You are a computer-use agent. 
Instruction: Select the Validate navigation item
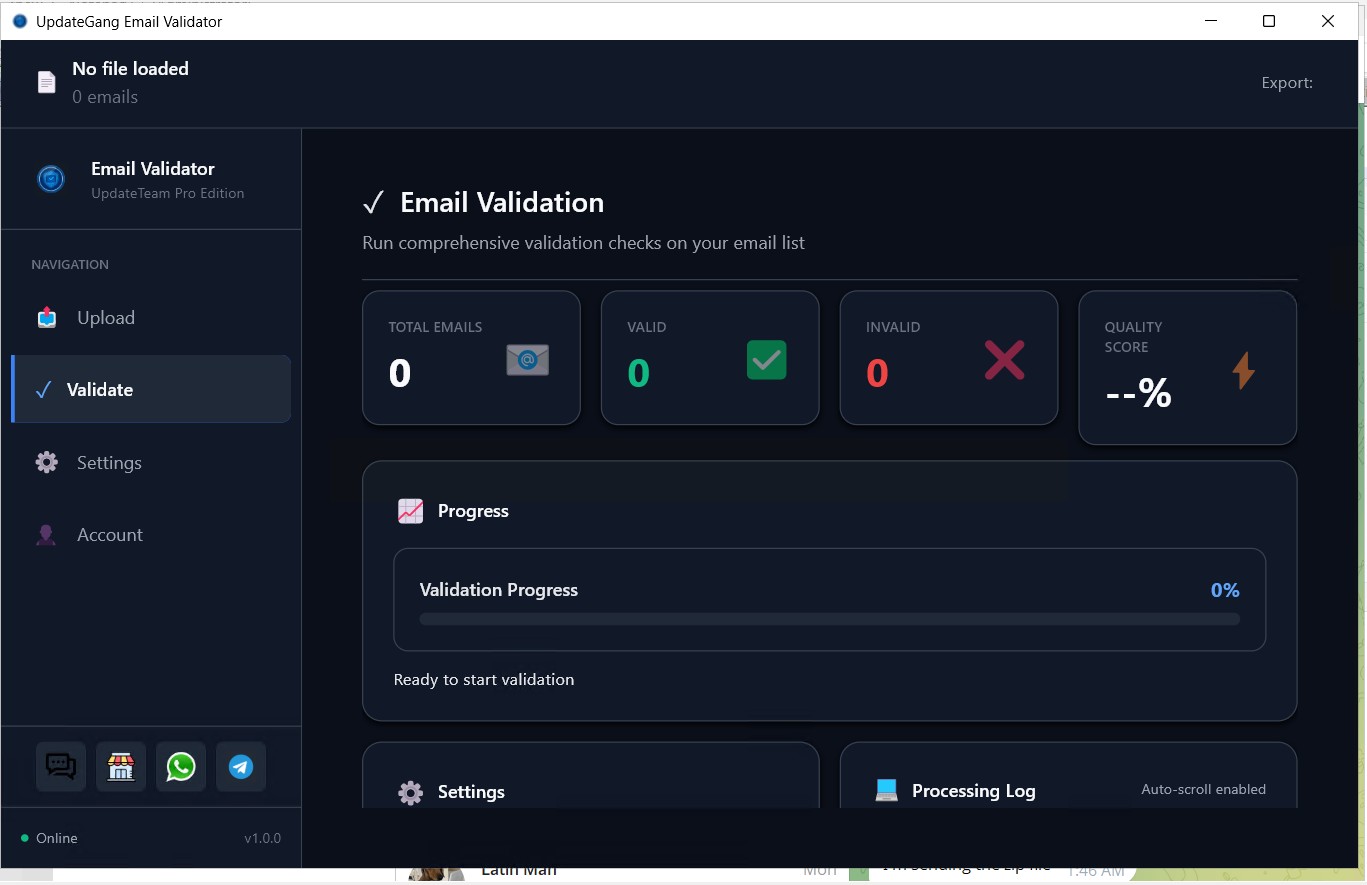[x=100, y=390]
